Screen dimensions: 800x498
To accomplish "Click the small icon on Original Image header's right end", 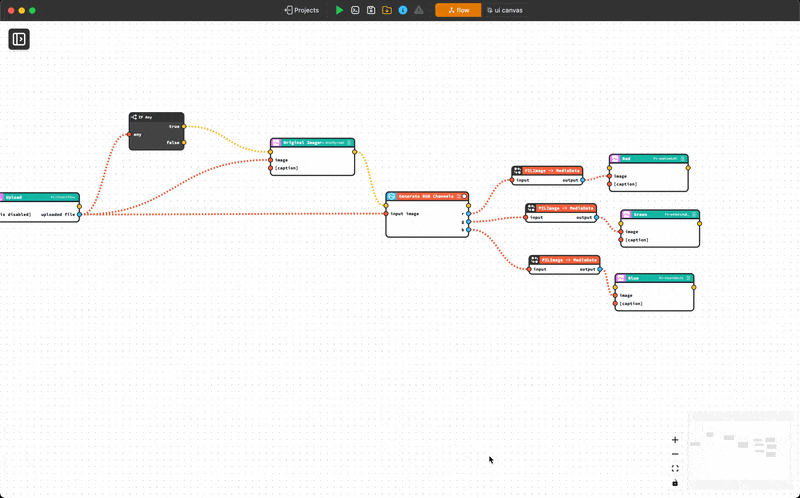I will coord(350,143).
